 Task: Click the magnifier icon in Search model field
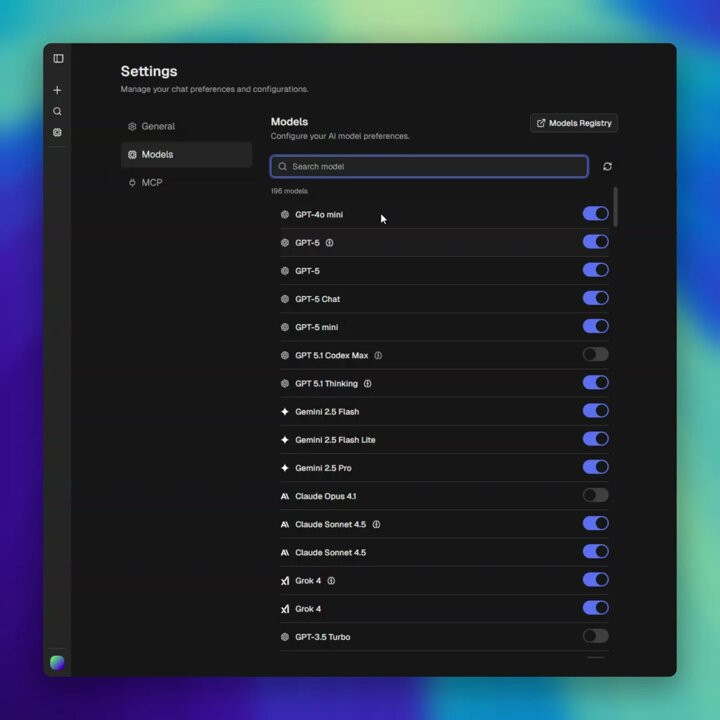point(282,166)
